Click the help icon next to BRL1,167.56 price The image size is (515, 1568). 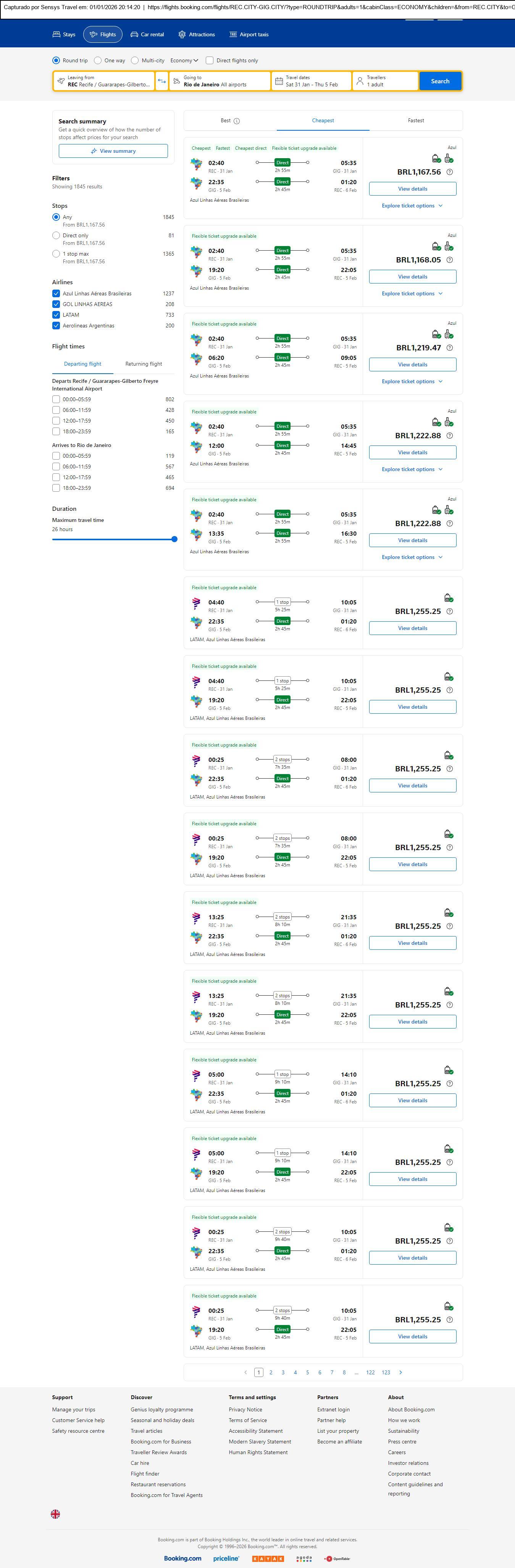click(450, 172)
